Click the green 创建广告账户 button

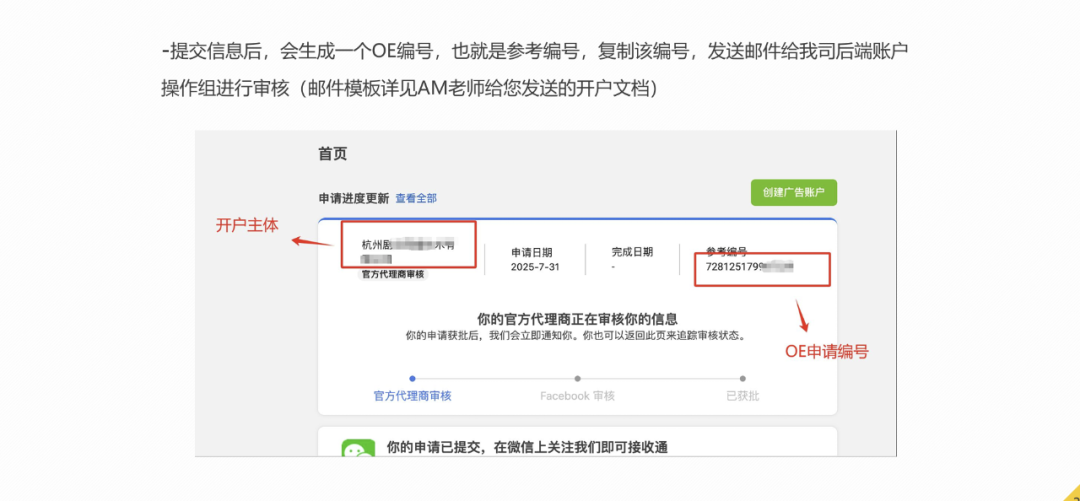793,192
